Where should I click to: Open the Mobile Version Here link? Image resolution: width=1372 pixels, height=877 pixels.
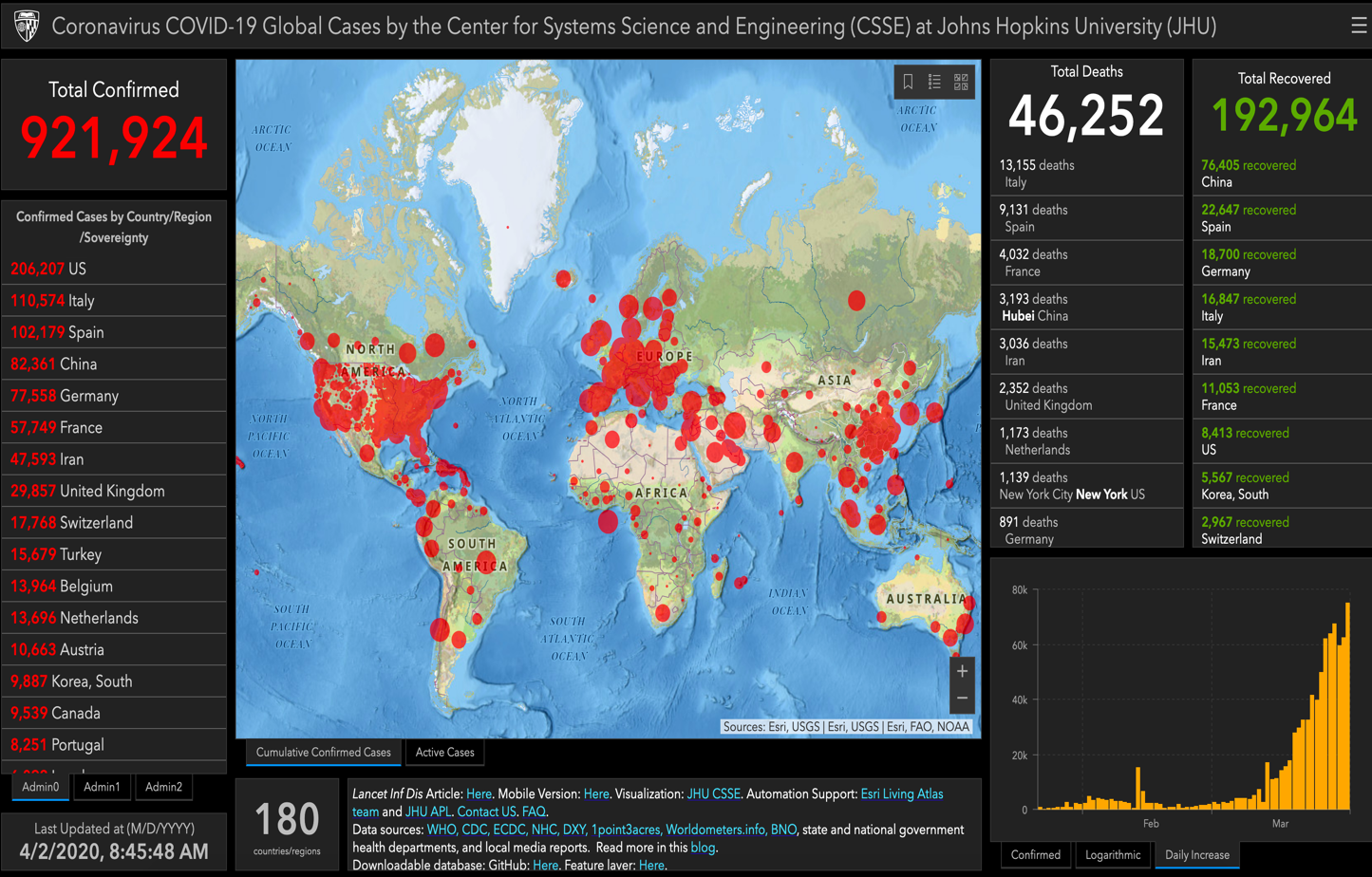pyautogui.click(x=596, y=793)
